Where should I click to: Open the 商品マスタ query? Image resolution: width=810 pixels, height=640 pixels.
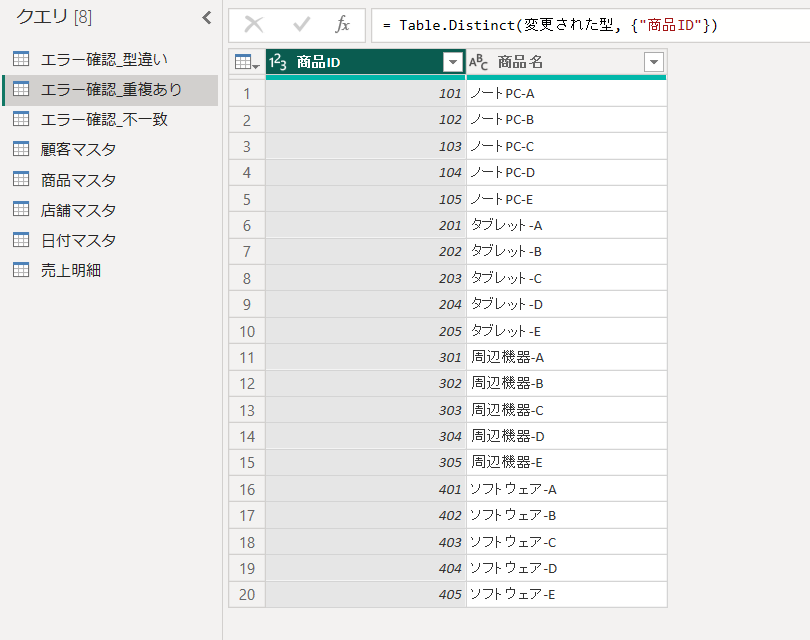point(111,180)
